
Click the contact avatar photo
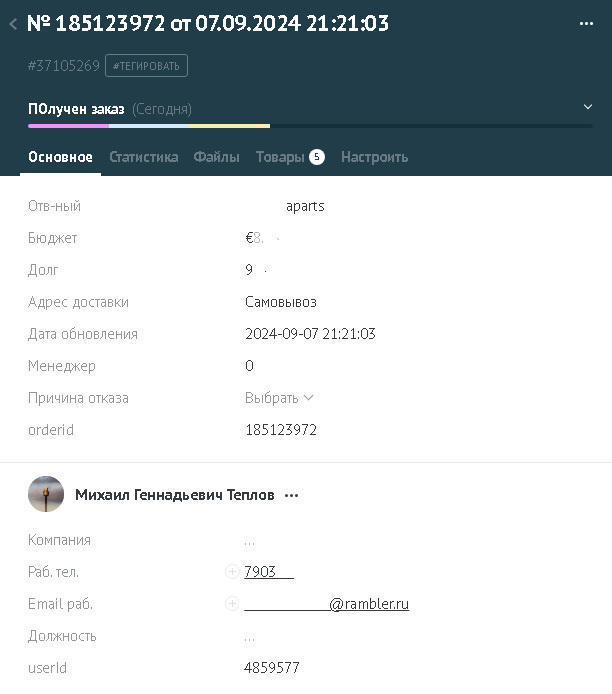(x=46, y=494)
